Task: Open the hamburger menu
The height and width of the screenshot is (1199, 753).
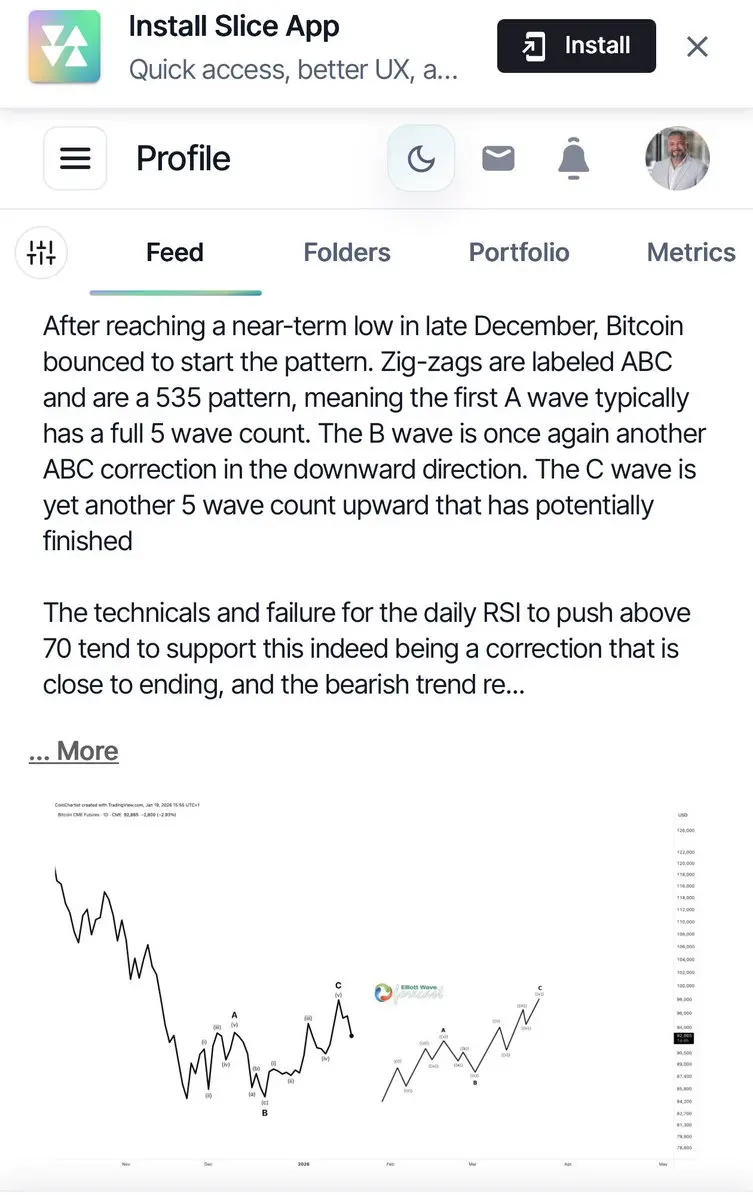Action: pyautogui.click(x=75, y=158)
